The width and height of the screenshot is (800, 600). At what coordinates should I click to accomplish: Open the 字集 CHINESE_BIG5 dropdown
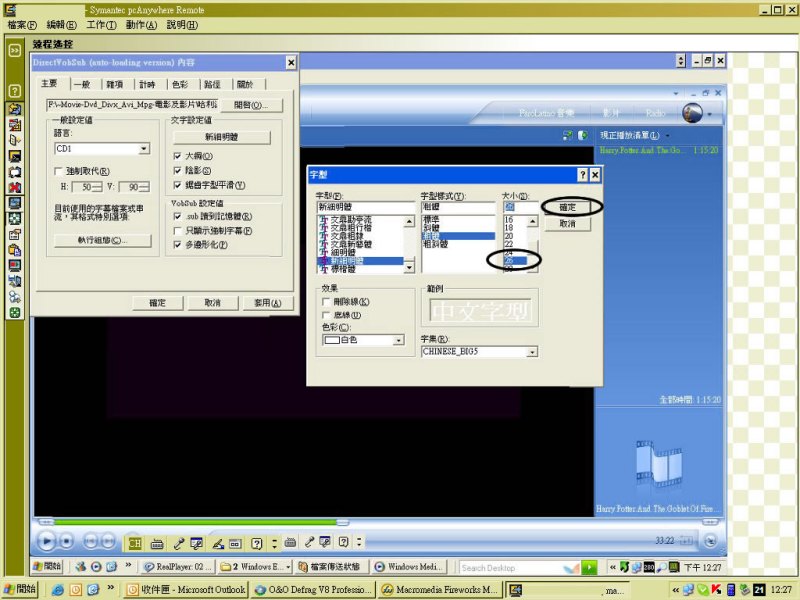[533, 352]
